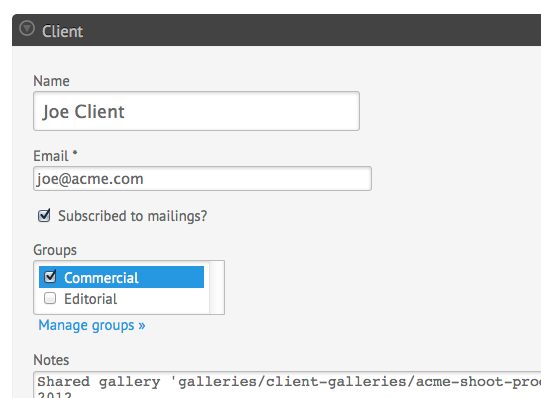Click the Client panel title text
Viewport: 541px width, 398px height.
tap(62, 31)
